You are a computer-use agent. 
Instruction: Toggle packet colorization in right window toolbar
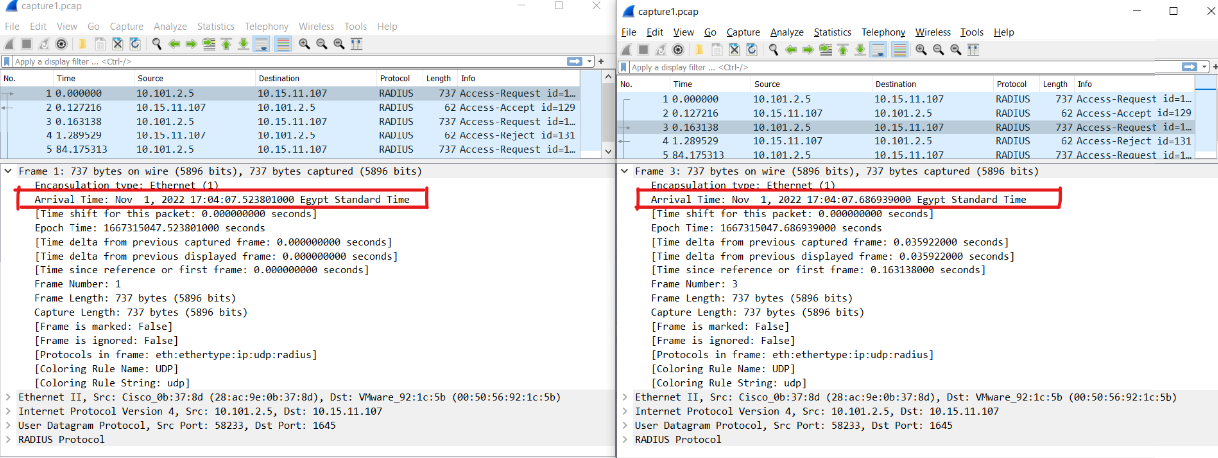[900, 50]
